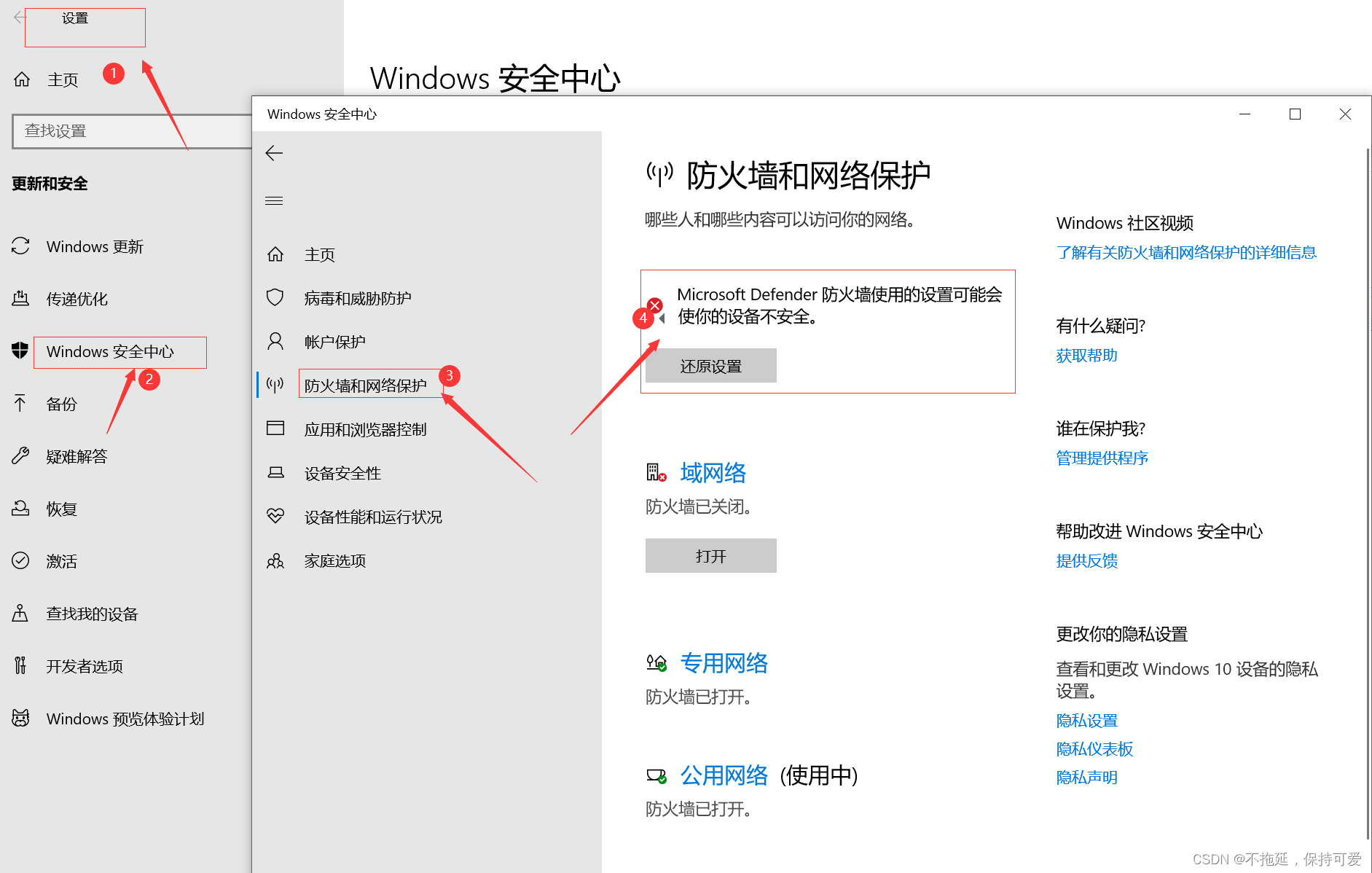
Task: Click the Windows Update refresh icon in Settings
Action: (20, 246)
